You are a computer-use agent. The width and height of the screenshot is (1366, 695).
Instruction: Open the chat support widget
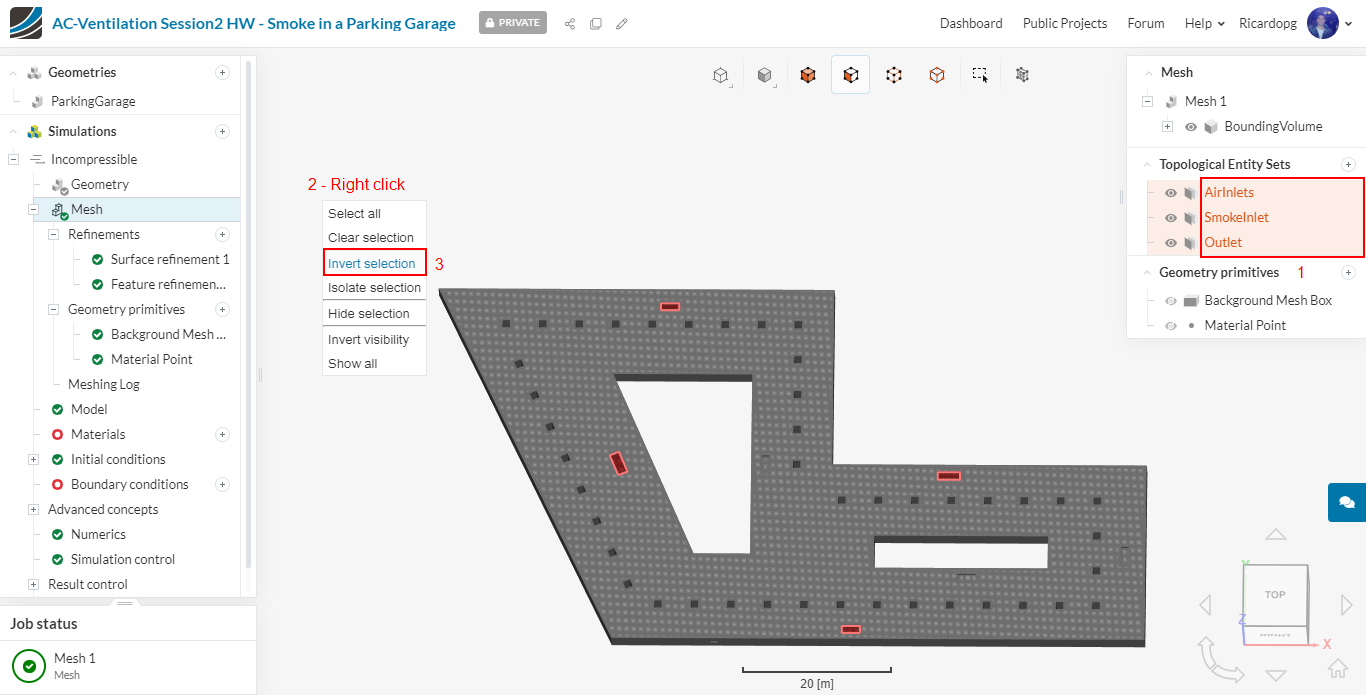pos(1347,502)
